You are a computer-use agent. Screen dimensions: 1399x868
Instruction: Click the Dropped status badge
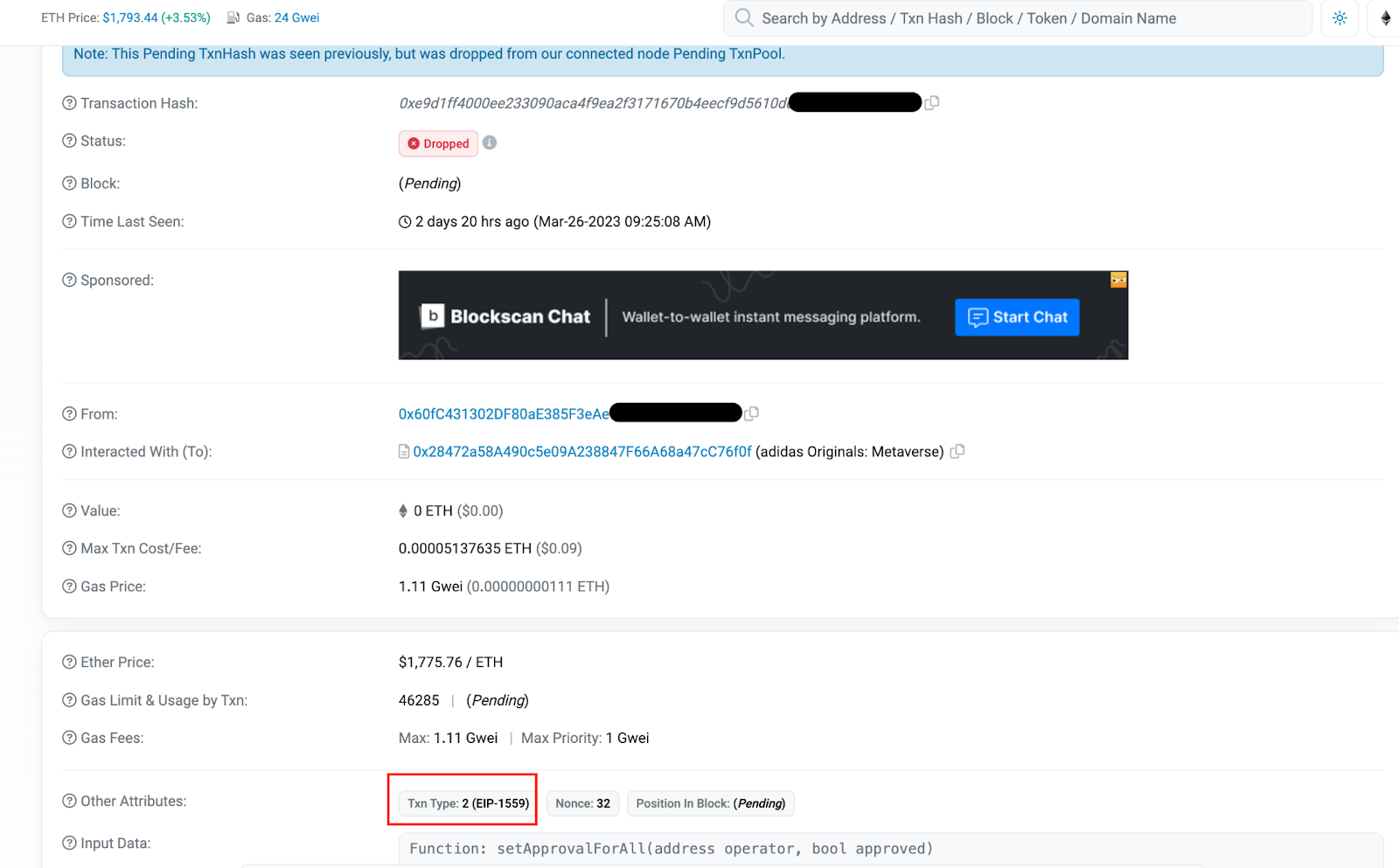(438, 143)
